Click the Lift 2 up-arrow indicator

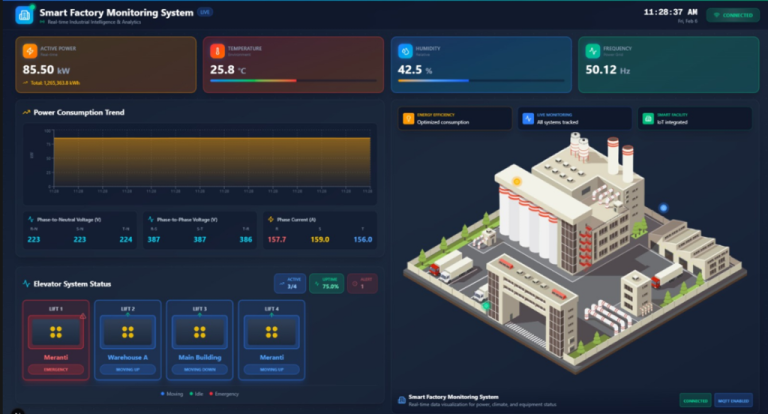[x=128, y=315]
